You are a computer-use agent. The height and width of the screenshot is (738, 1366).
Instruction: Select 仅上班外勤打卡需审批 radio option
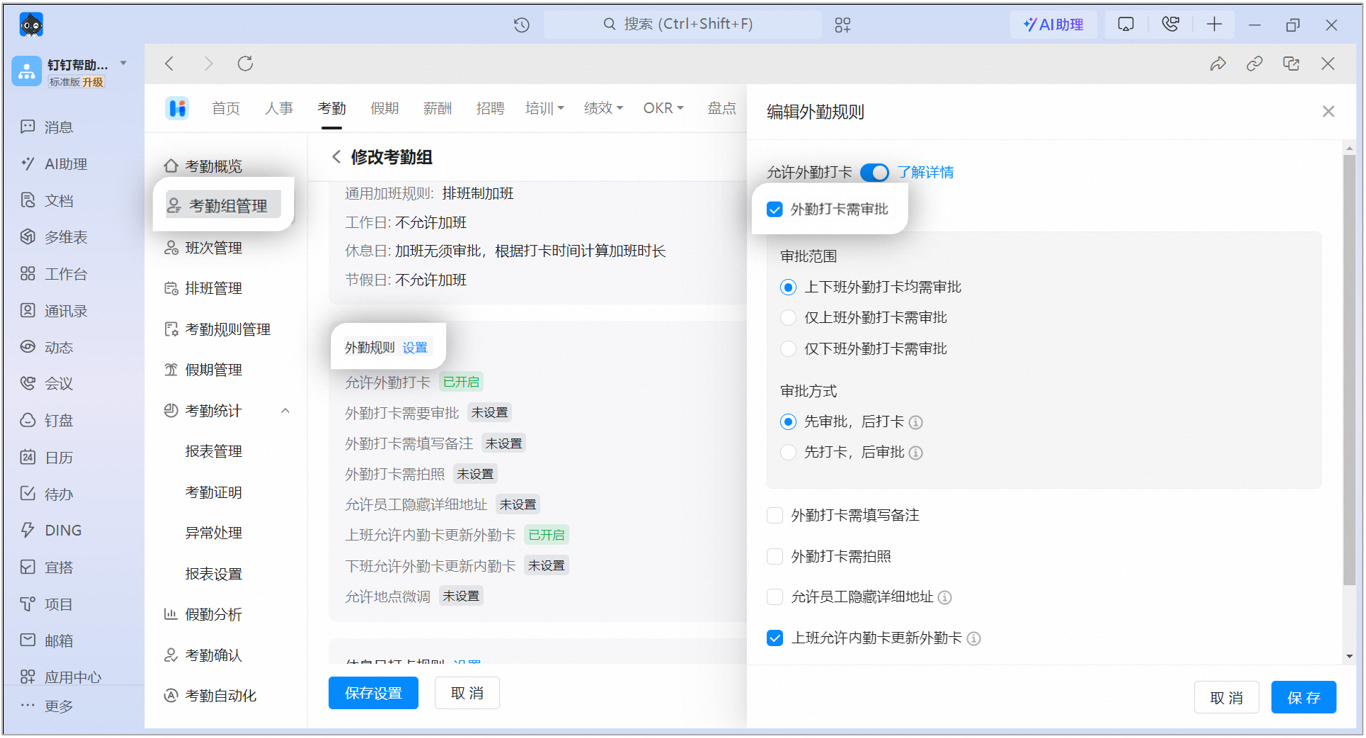tap(788, 318)
